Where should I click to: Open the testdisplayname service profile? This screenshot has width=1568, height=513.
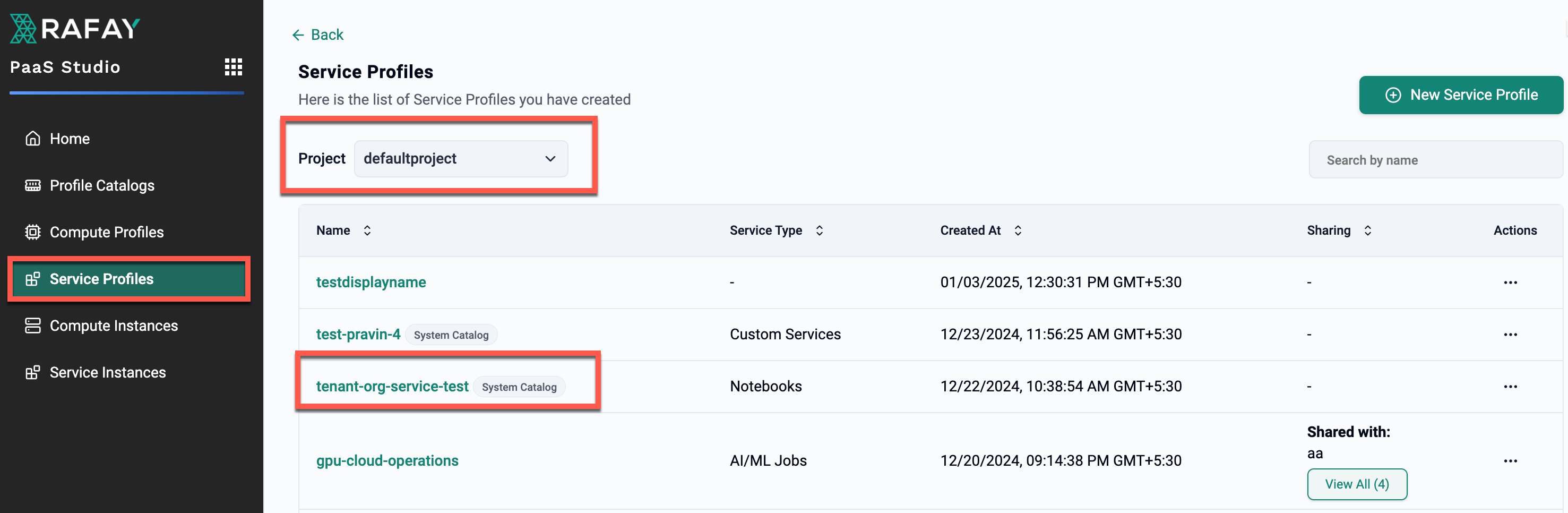click(371, 282)
